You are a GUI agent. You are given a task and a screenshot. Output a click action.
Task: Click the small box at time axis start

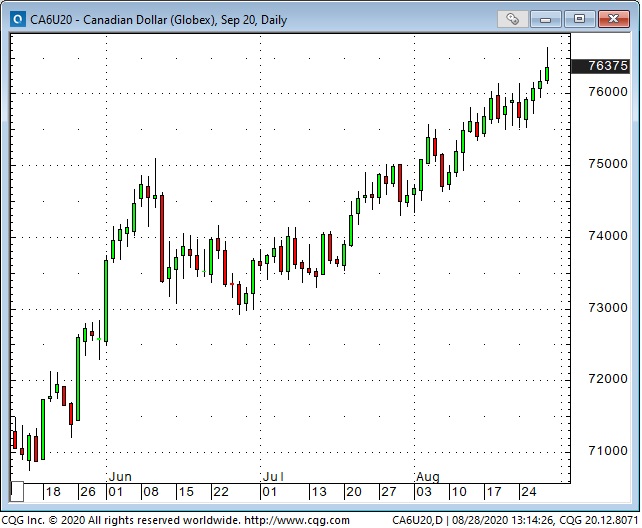pos(17,492)
